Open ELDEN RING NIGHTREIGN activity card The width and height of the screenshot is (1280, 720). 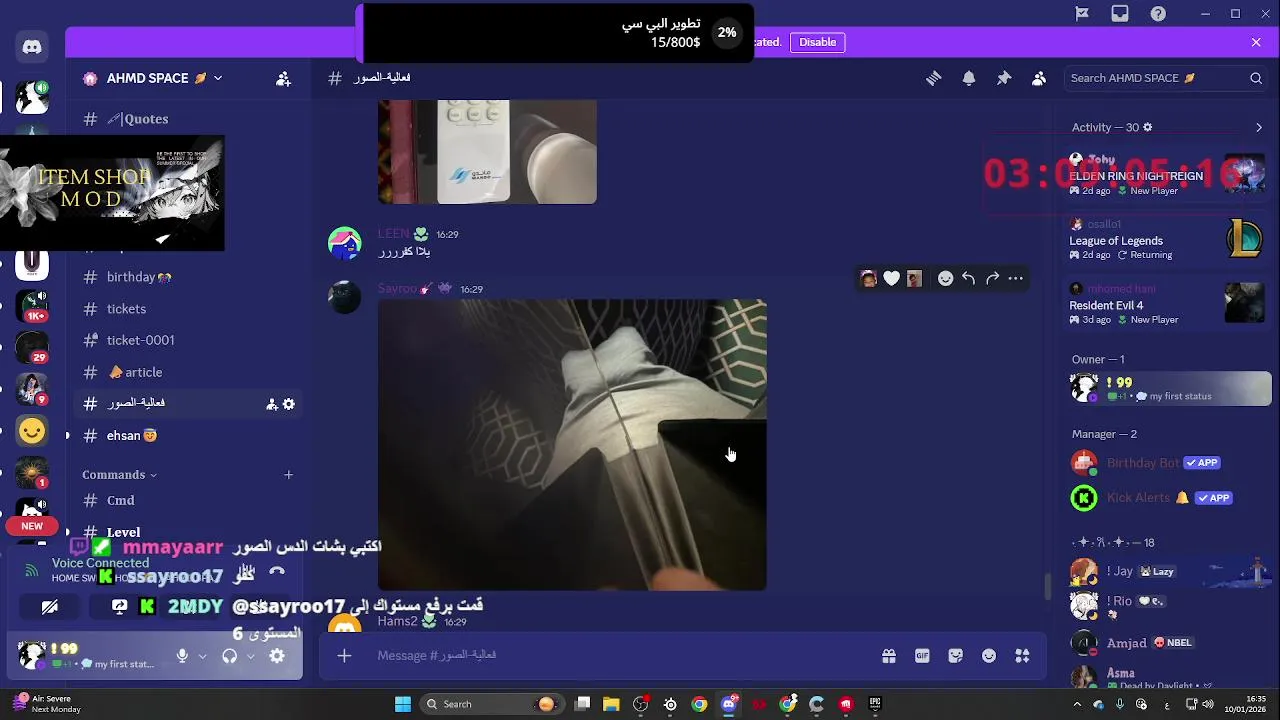click(1167, 175)
